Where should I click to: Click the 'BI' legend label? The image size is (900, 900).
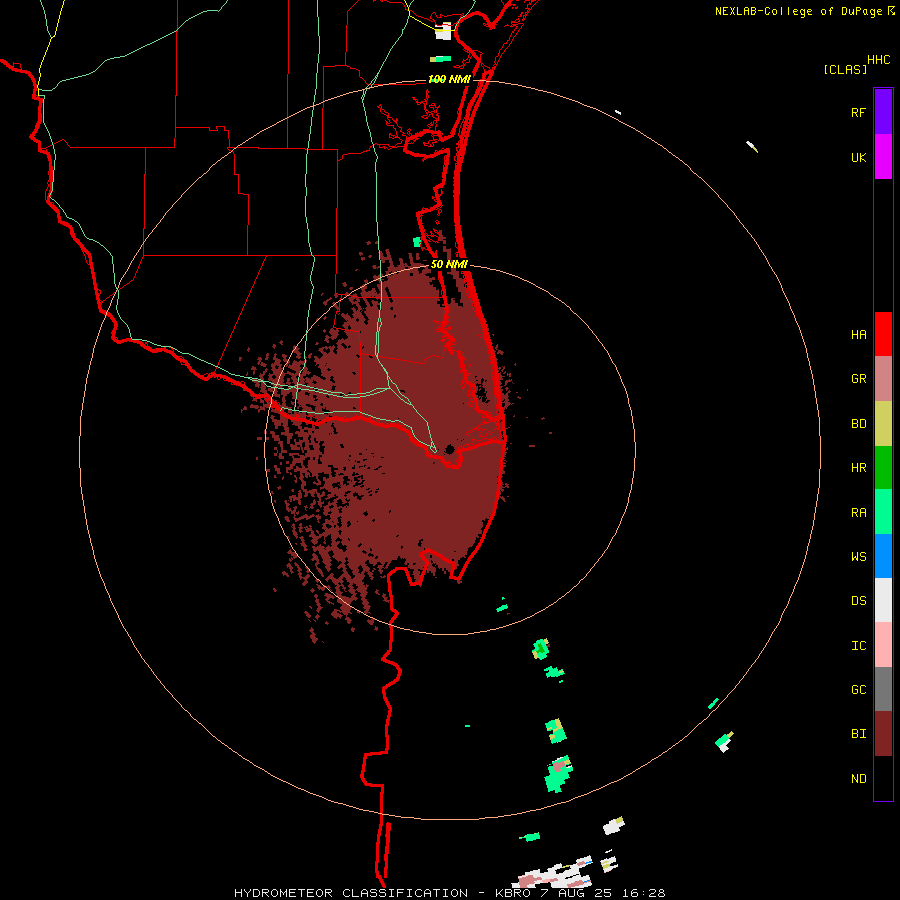[x=858, y=734]
